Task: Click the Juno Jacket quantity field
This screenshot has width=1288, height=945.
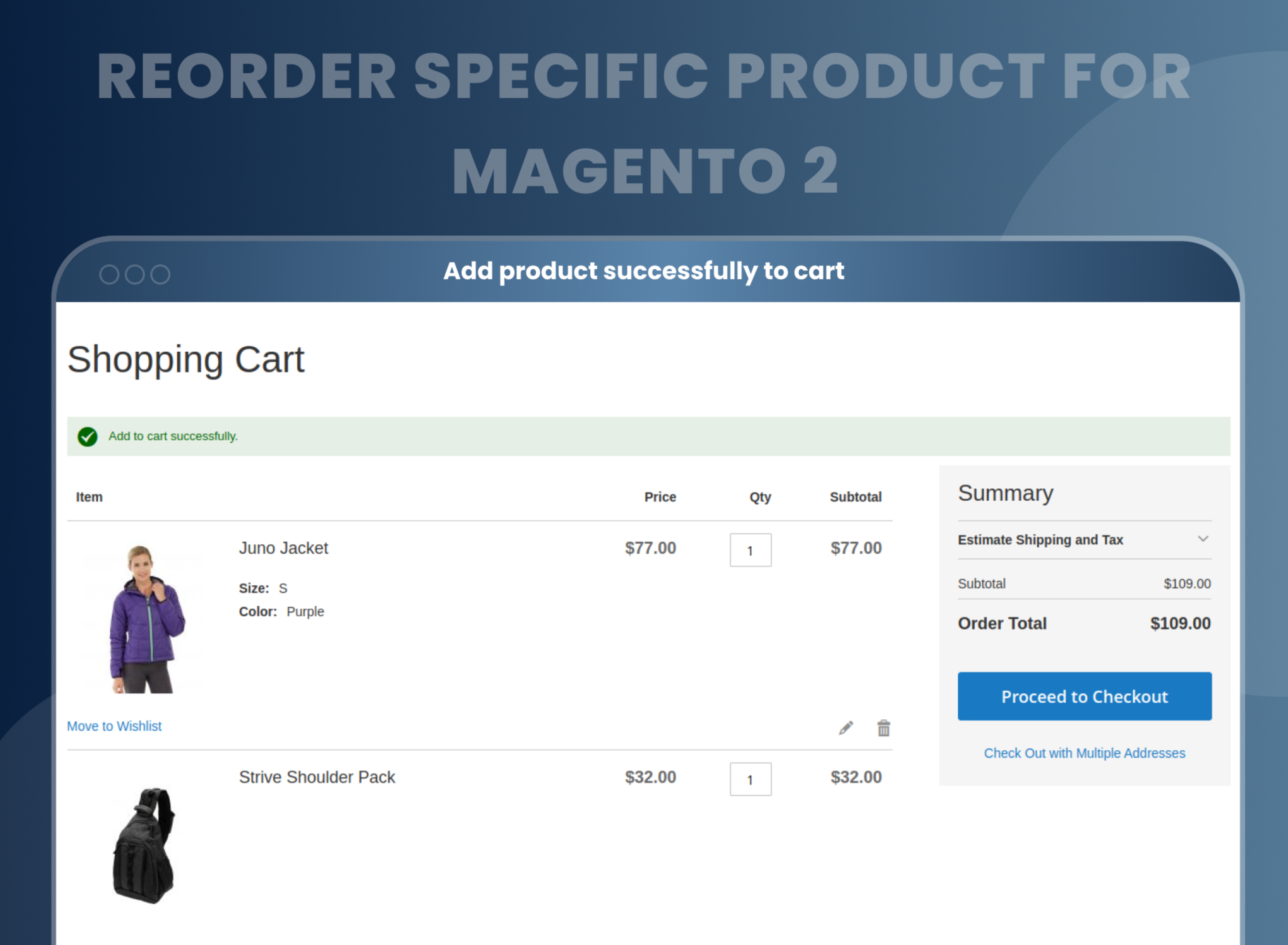Action: pos(750,550)
